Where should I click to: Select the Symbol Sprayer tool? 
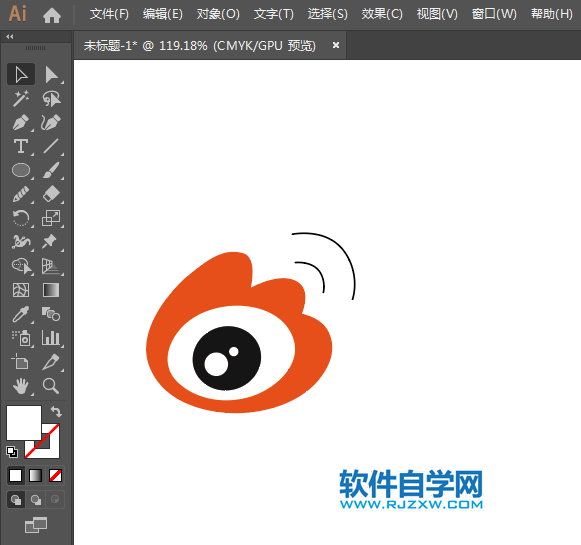[x=21, y=338]
